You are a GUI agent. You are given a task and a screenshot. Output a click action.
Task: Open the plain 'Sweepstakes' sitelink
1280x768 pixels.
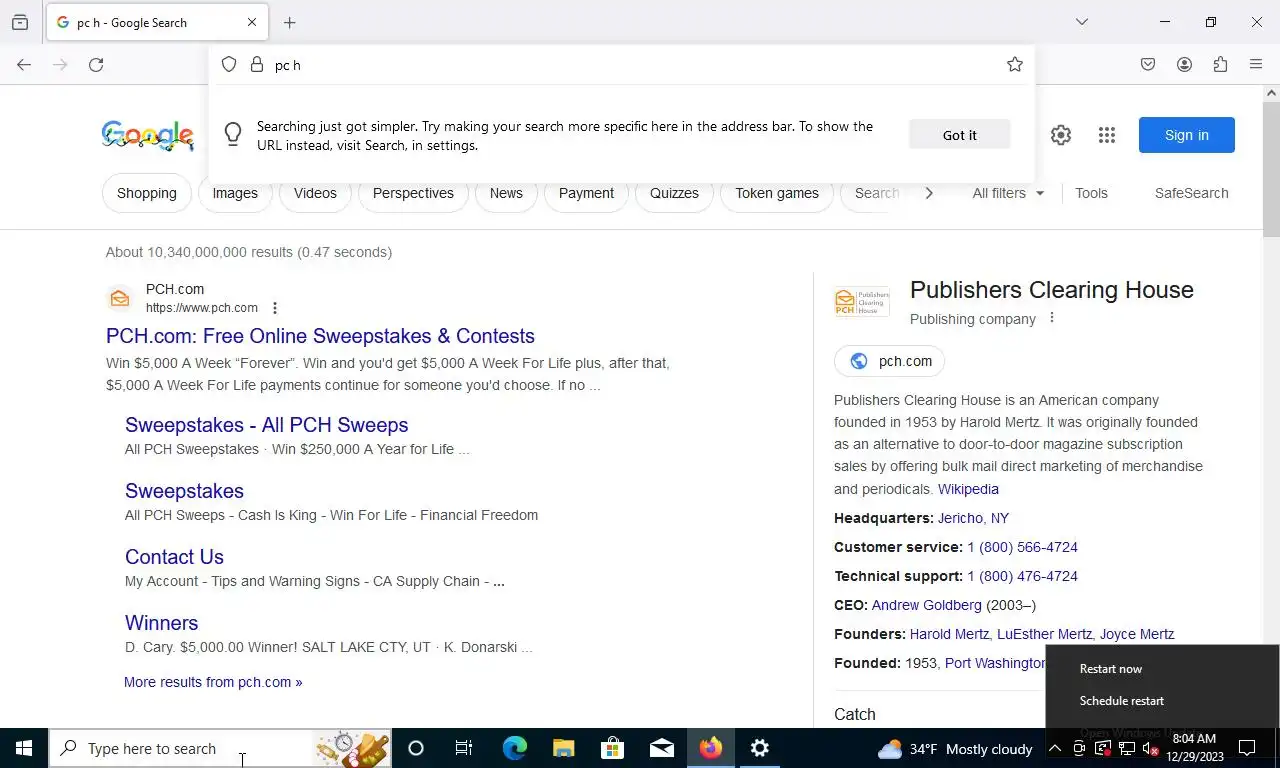[x=184, y=491]
